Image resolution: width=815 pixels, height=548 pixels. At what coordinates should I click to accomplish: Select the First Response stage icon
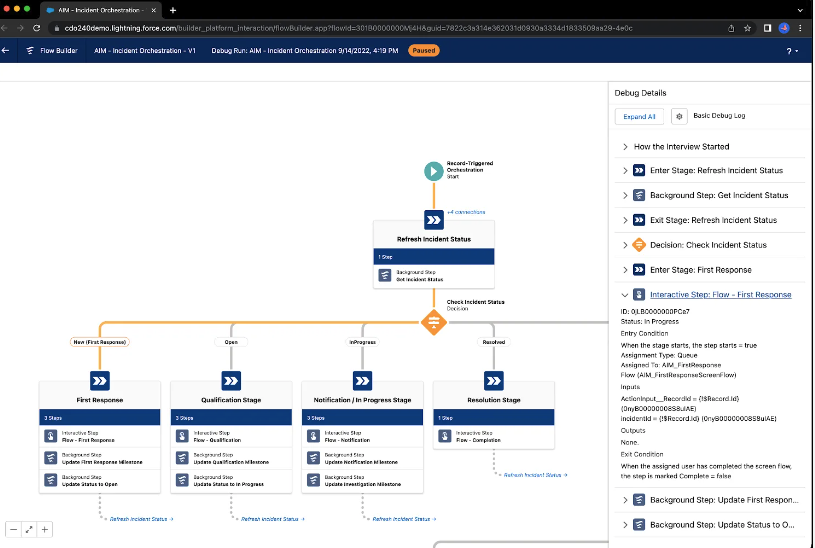tap(100, 381)
